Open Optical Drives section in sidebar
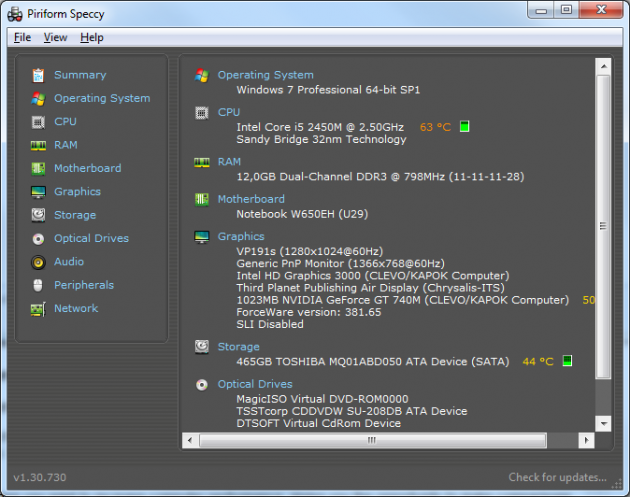 [92, 239]
